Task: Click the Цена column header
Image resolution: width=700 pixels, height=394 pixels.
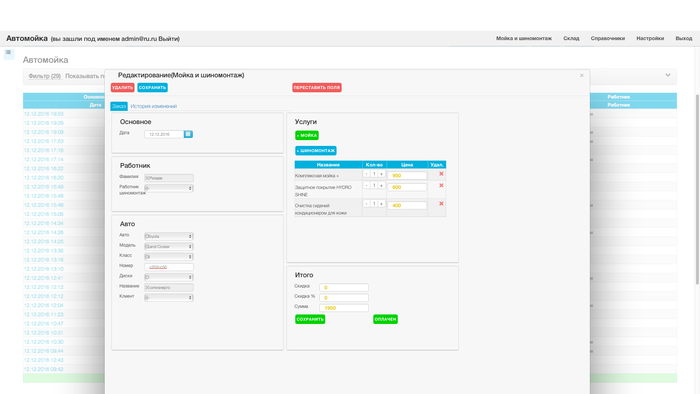Action: (x=407, y=165)
